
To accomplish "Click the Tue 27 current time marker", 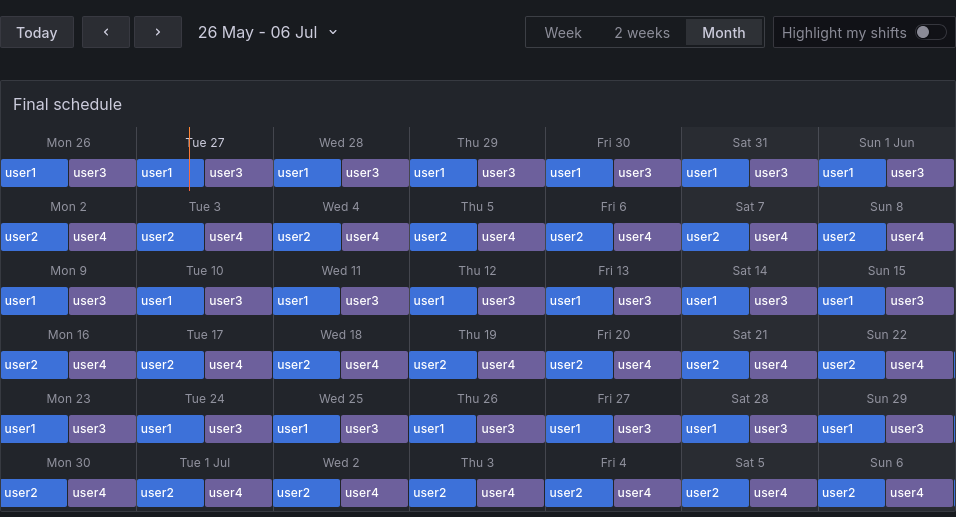I will coord(189,160).
